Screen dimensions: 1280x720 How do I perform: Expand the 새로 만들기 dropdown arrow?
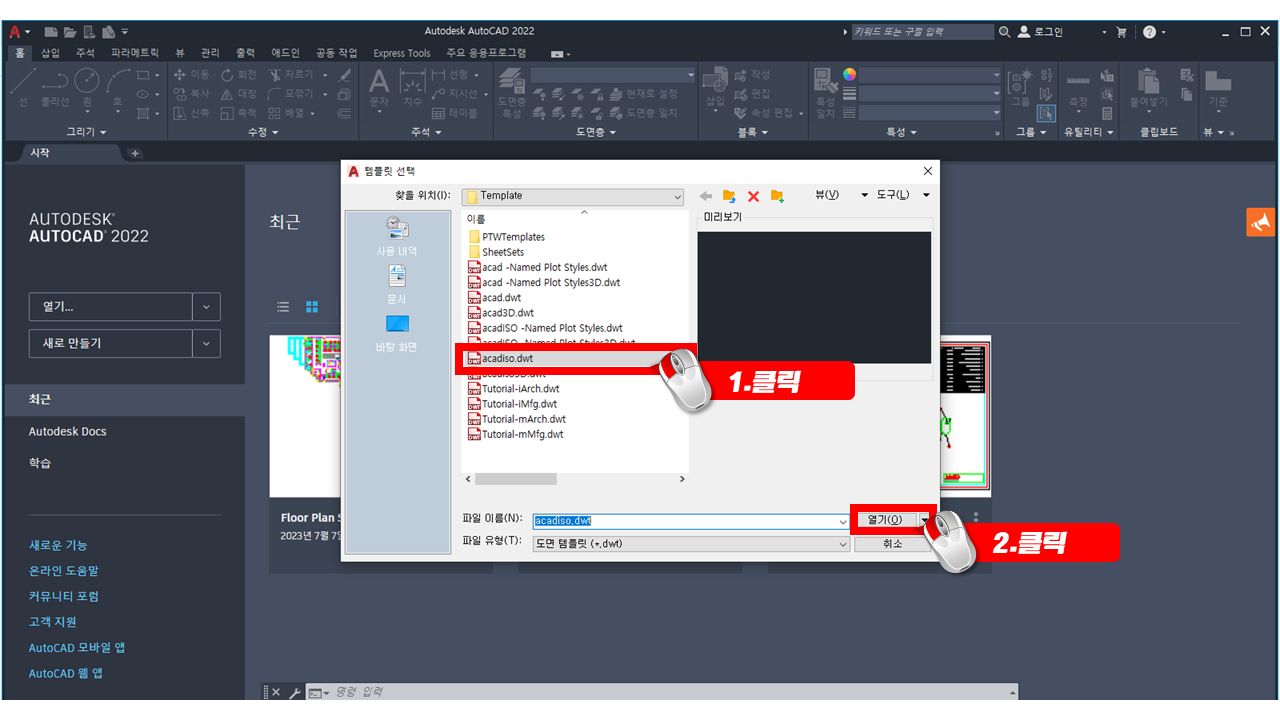(x=206, y=343)
